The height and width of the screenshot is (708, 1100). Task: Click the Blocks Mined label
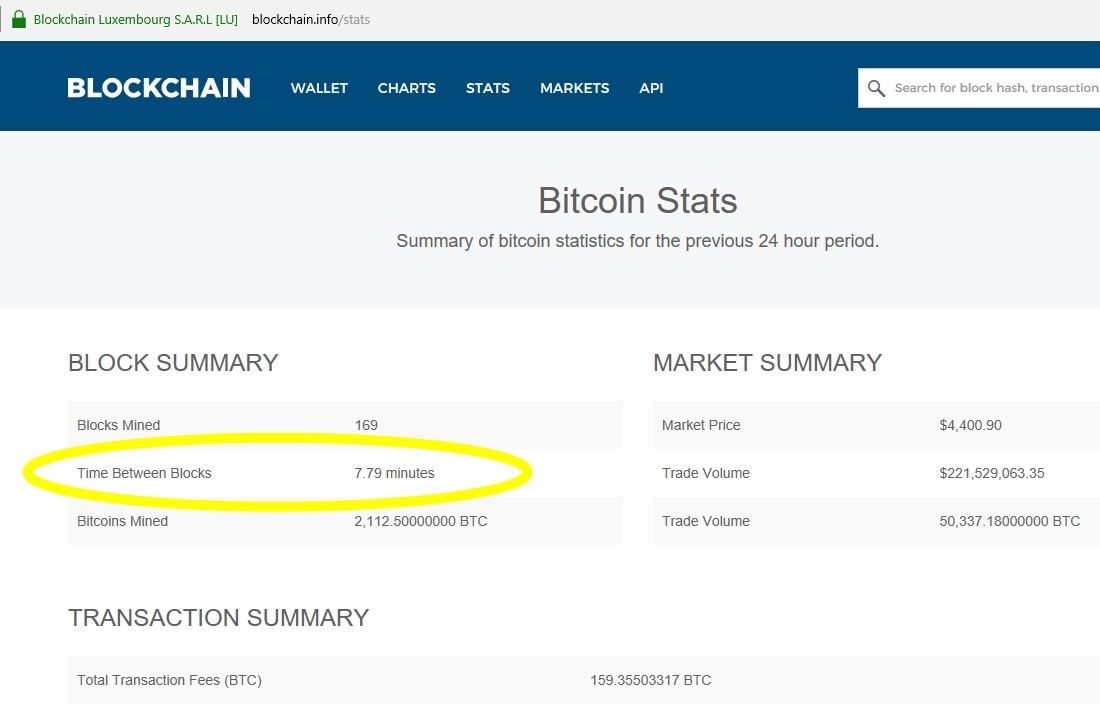(x=119, y=425)
